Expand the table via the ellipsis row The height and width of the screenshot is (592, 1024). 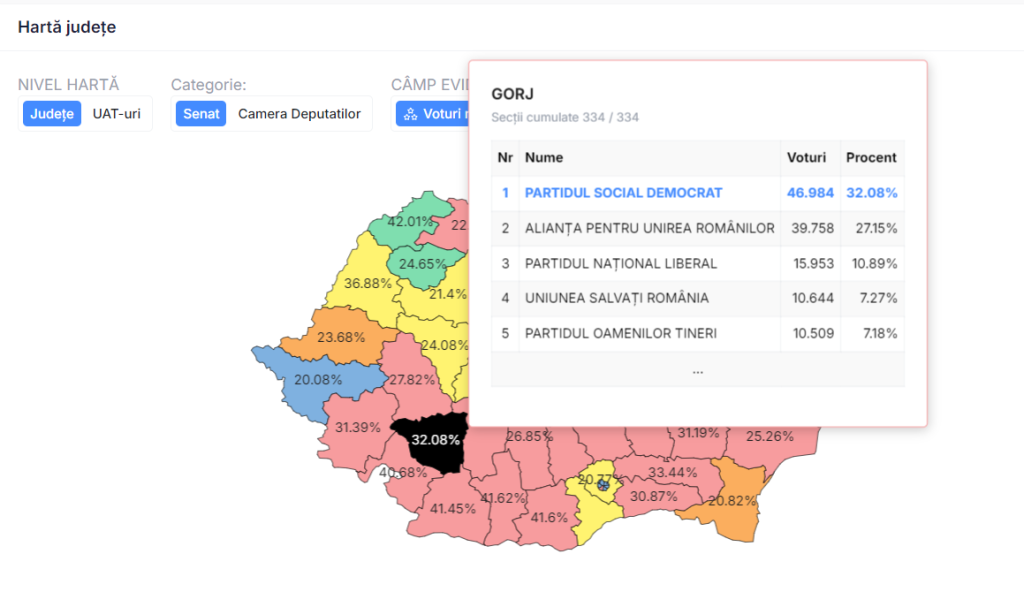pos(697,370)
